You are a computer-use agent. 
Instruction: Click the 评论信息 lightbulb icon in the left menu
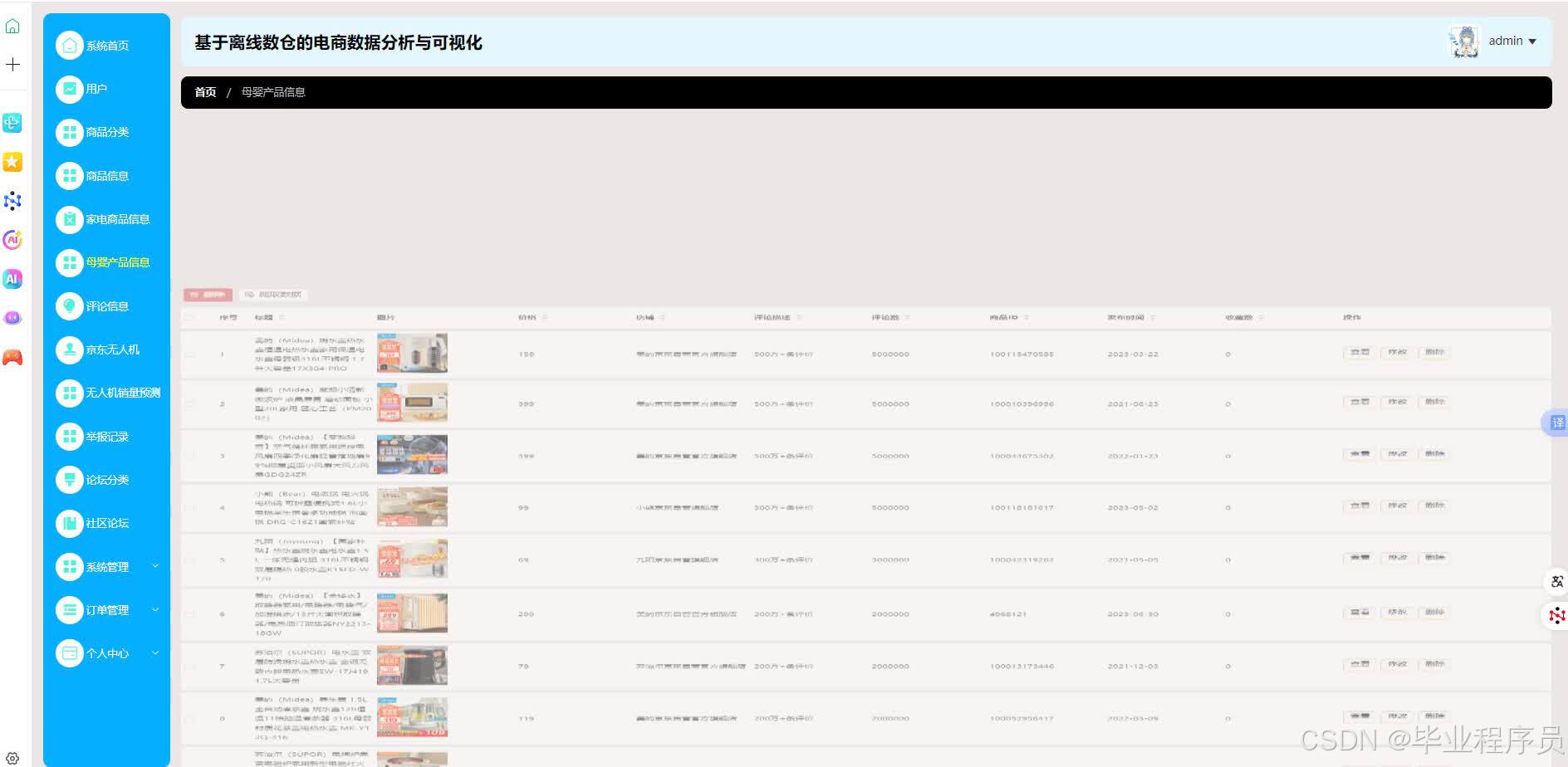[70, 306]
